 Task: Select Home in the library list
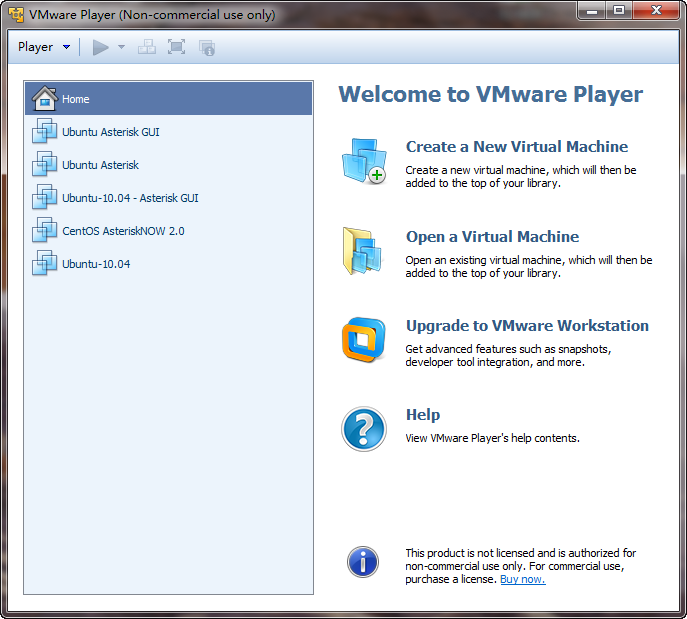pos(169,99)
